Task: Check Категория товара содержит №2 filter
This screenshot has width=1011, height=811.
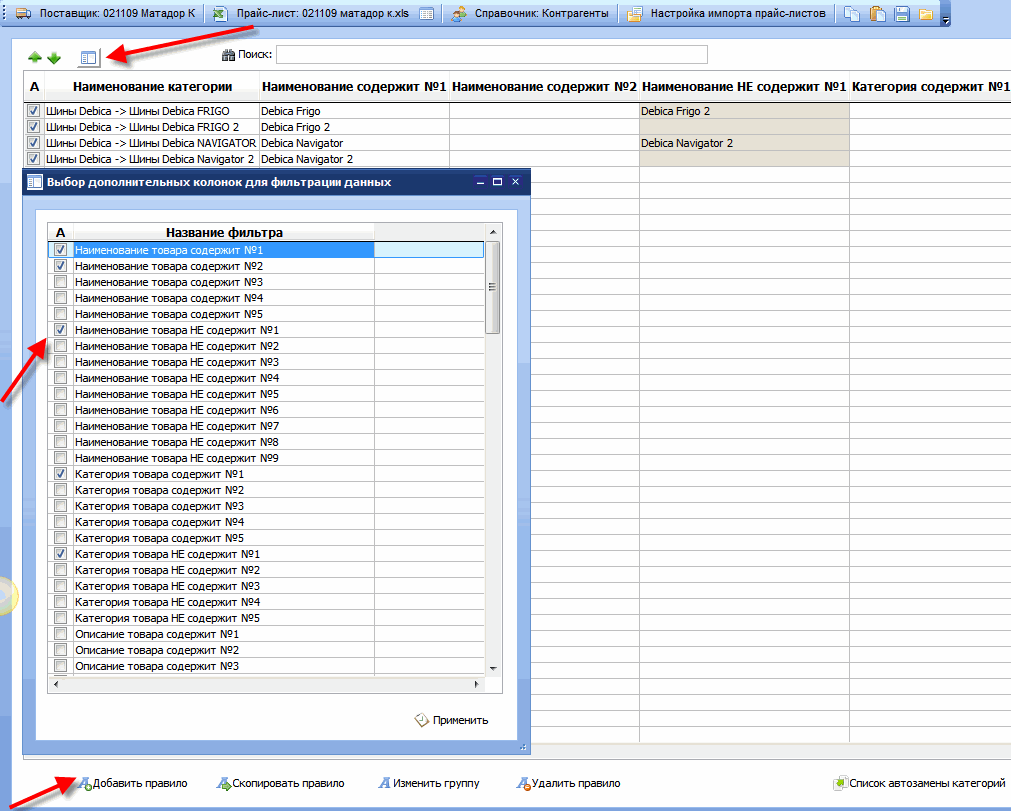Action: click(x=61, y=490)
